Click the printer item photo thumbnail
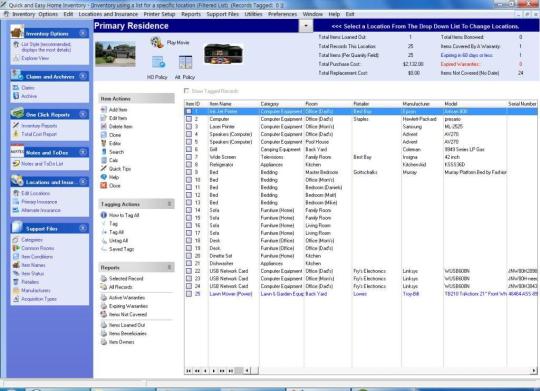This screenshot has width=540, height=391. pos(224,54)
